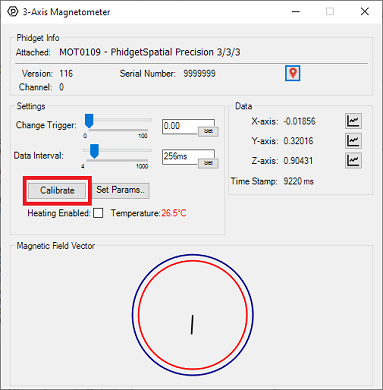
Task: Click the red Temperature reading
Action: 174,213
